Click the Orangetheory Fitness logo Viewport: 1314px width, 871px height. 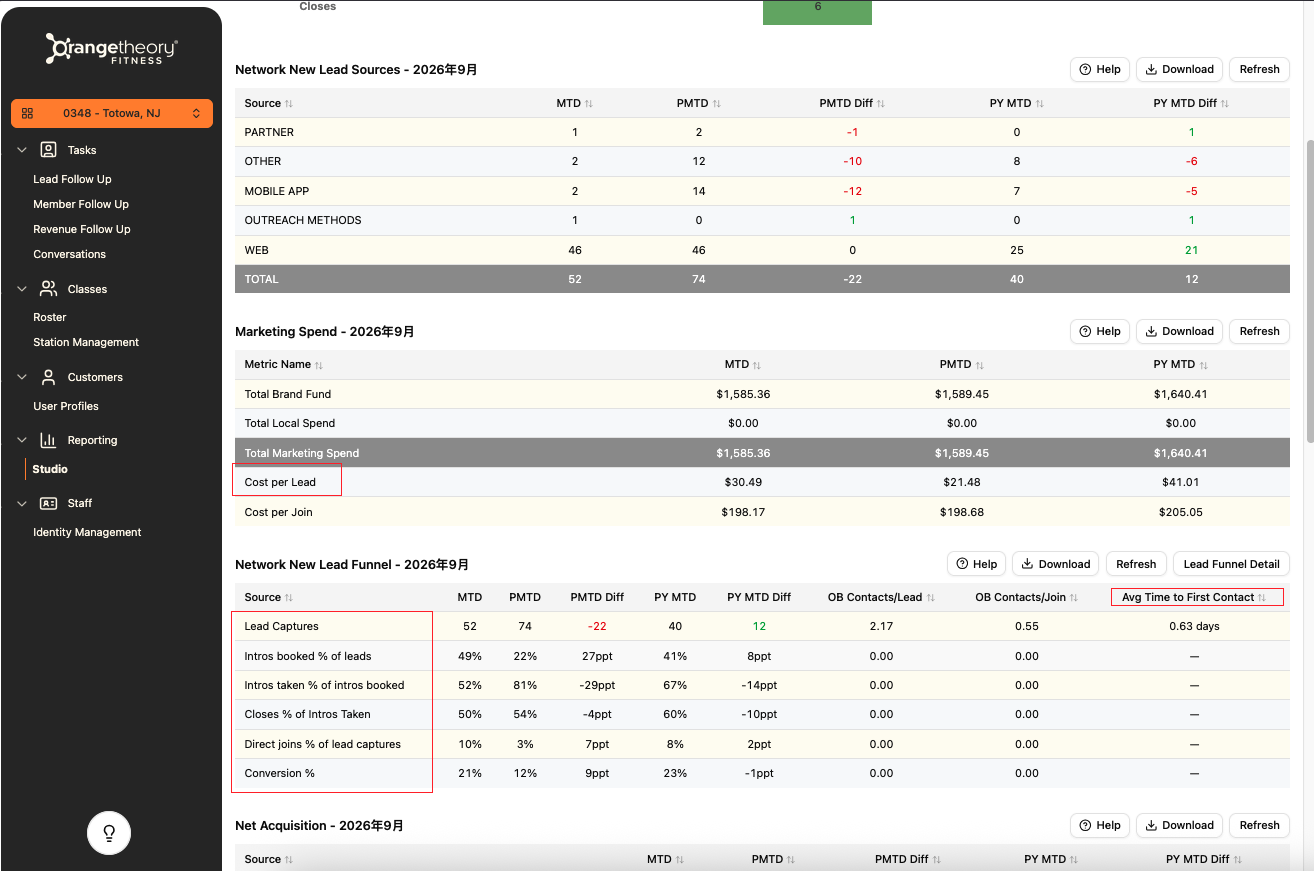[111, 49]
